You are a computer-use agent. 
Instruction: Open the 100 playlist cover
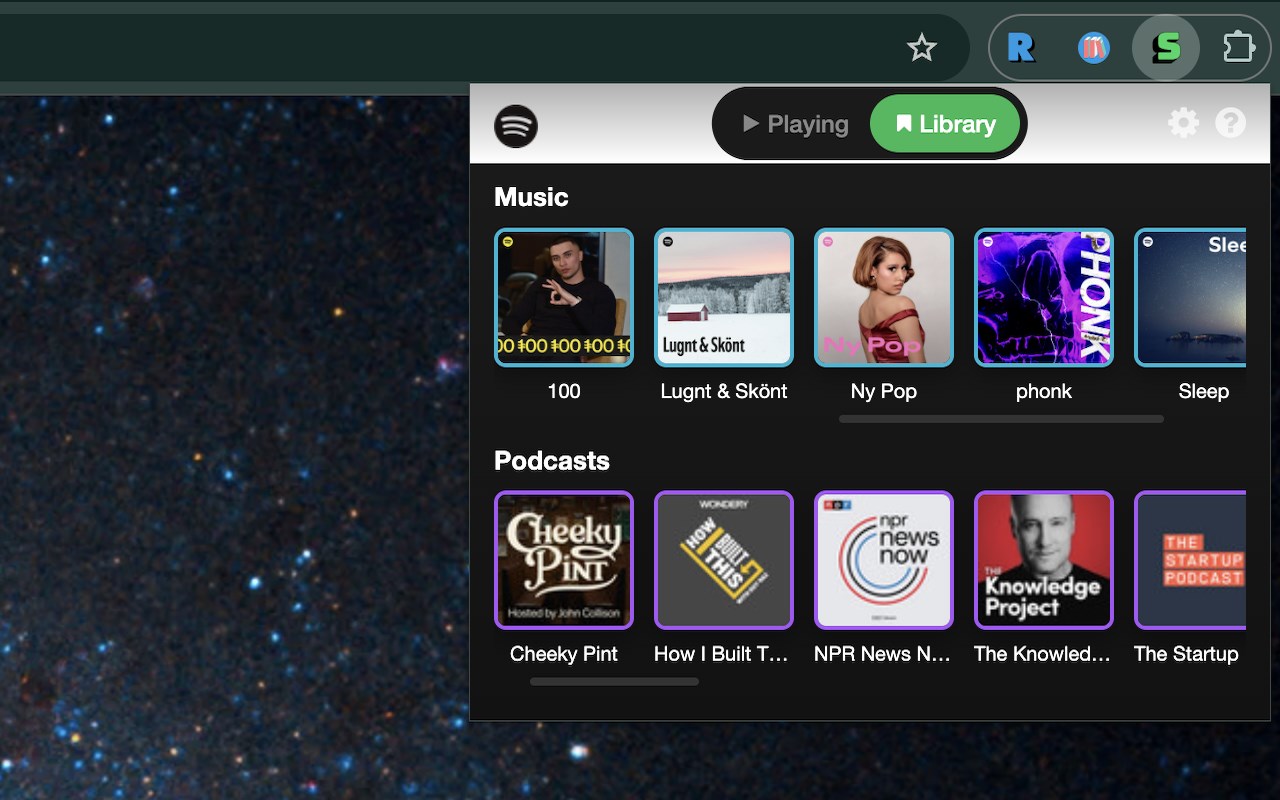564,298
